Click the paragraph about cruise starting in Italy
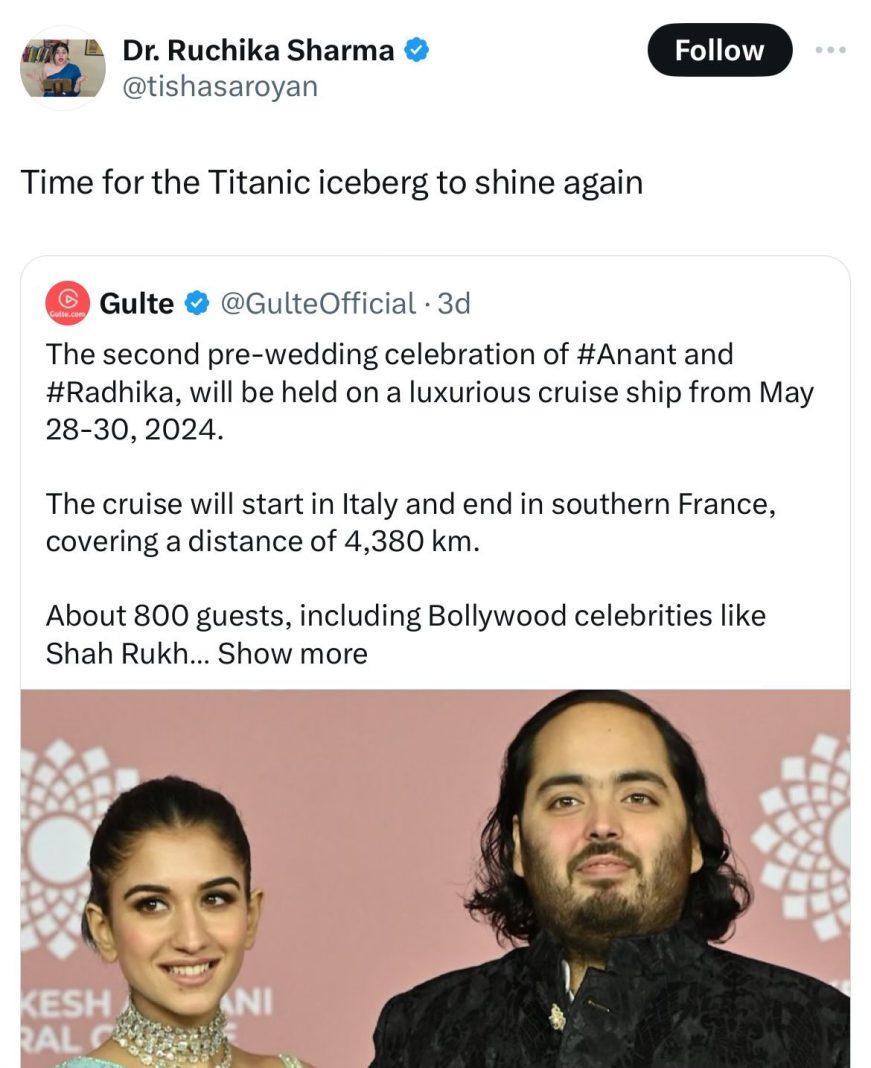 pyautogui.click(x=410, y=522)
